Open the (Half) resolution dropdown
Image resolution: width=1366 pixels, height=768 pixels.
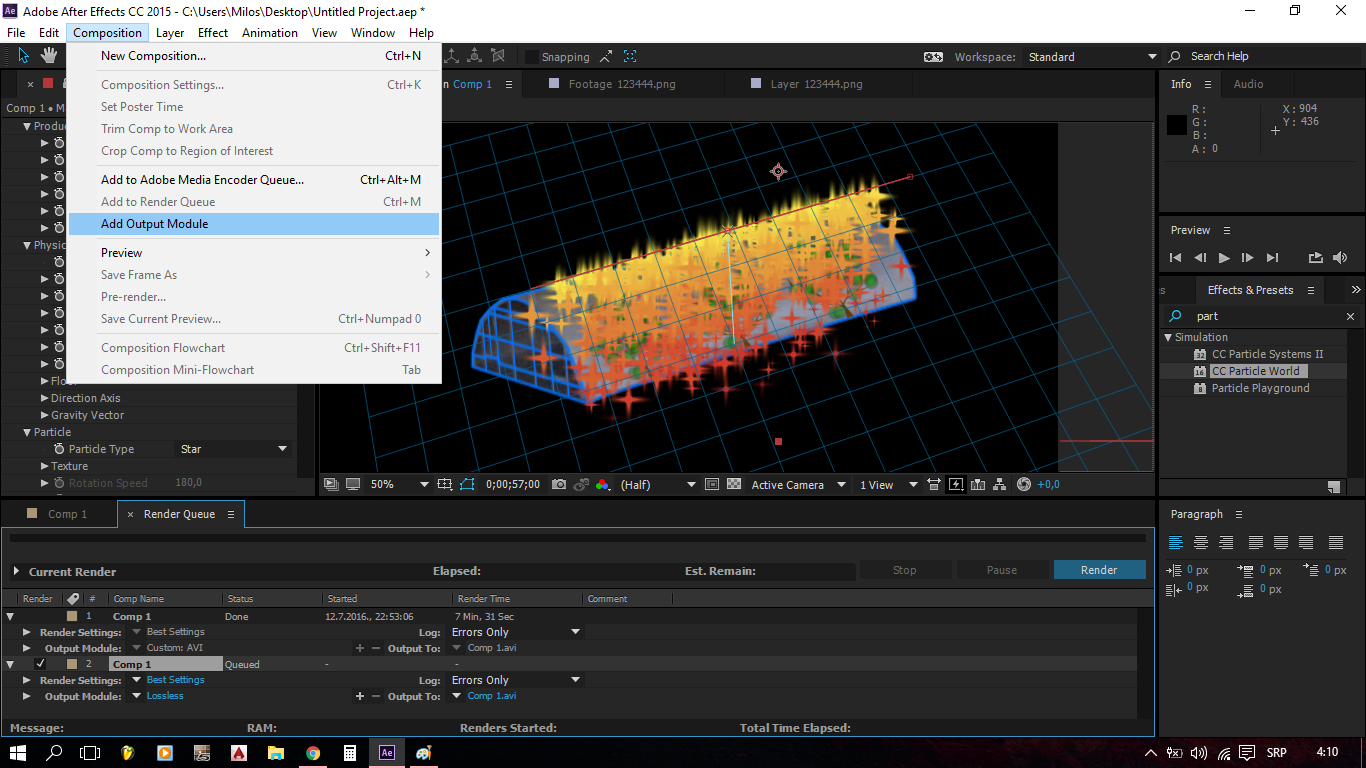658,484
